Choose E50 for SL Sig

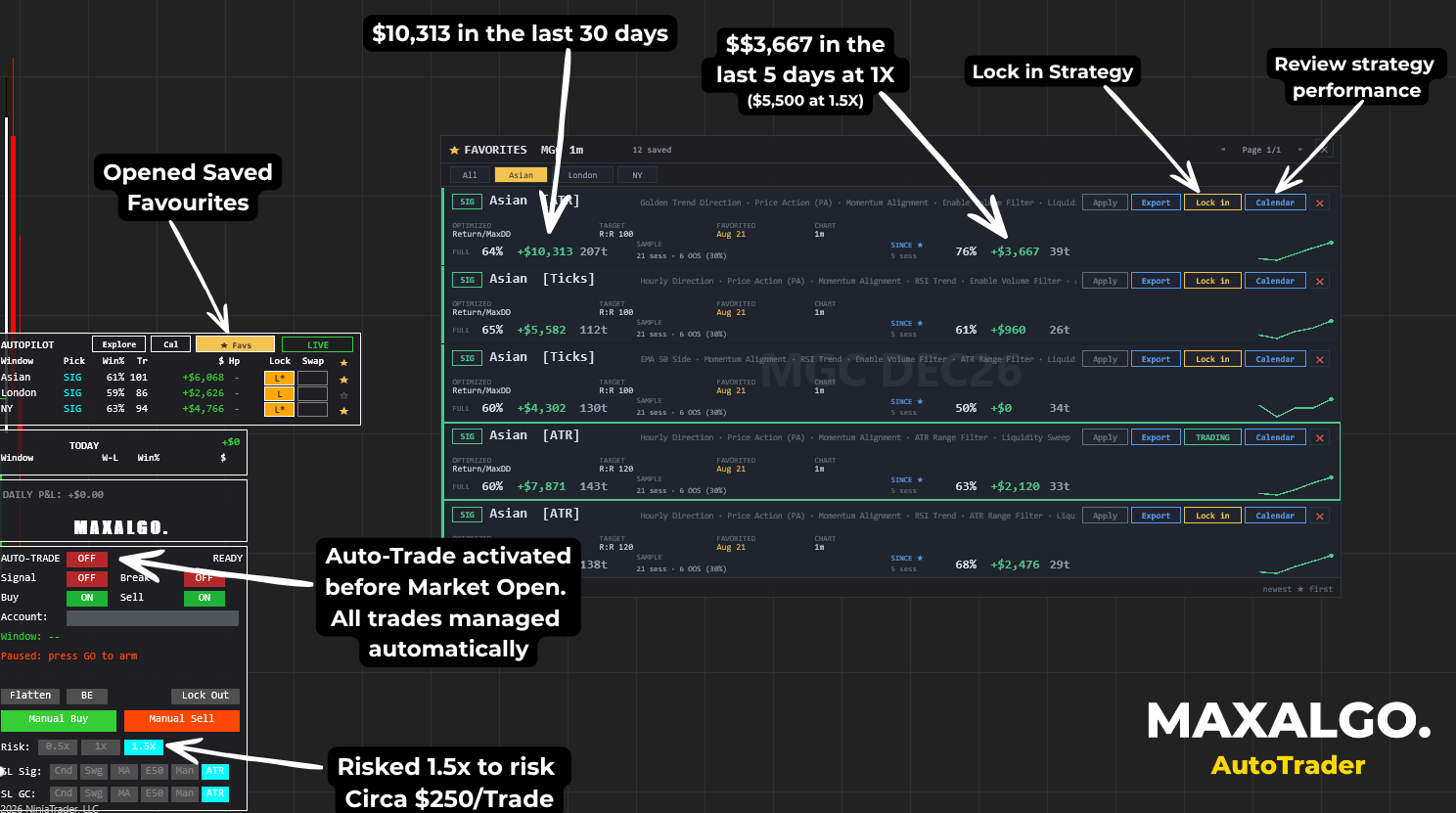pos(155,771)
